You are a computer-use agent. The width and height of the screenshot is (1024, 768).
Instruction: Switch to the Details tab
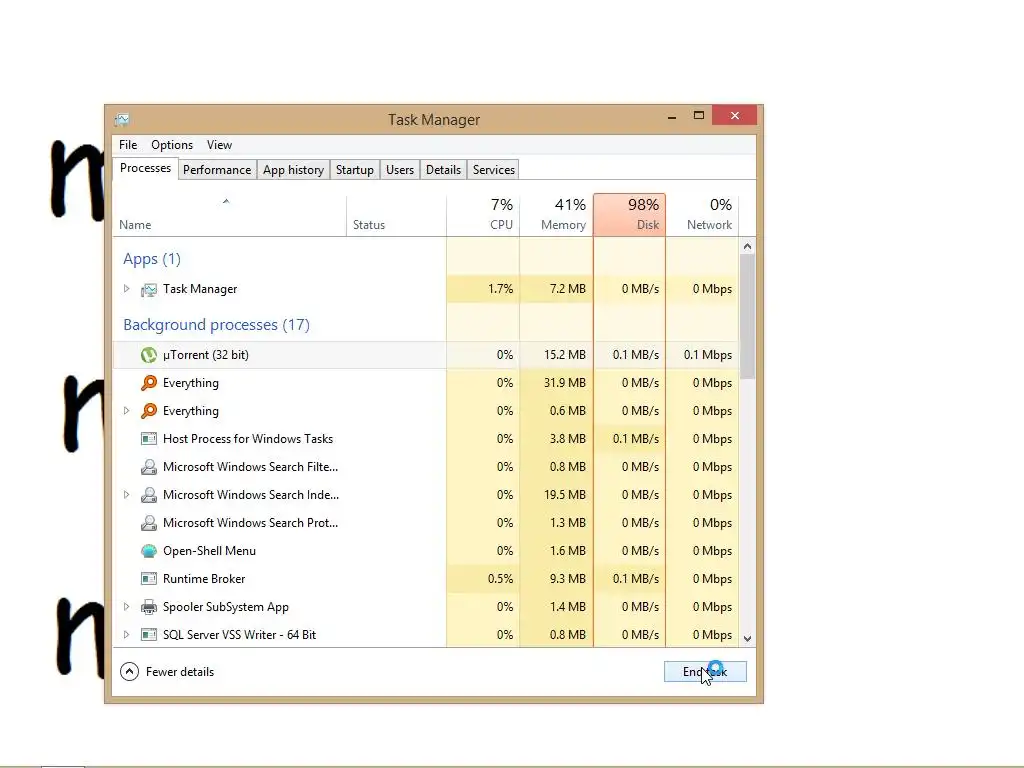tap(443, 170)
